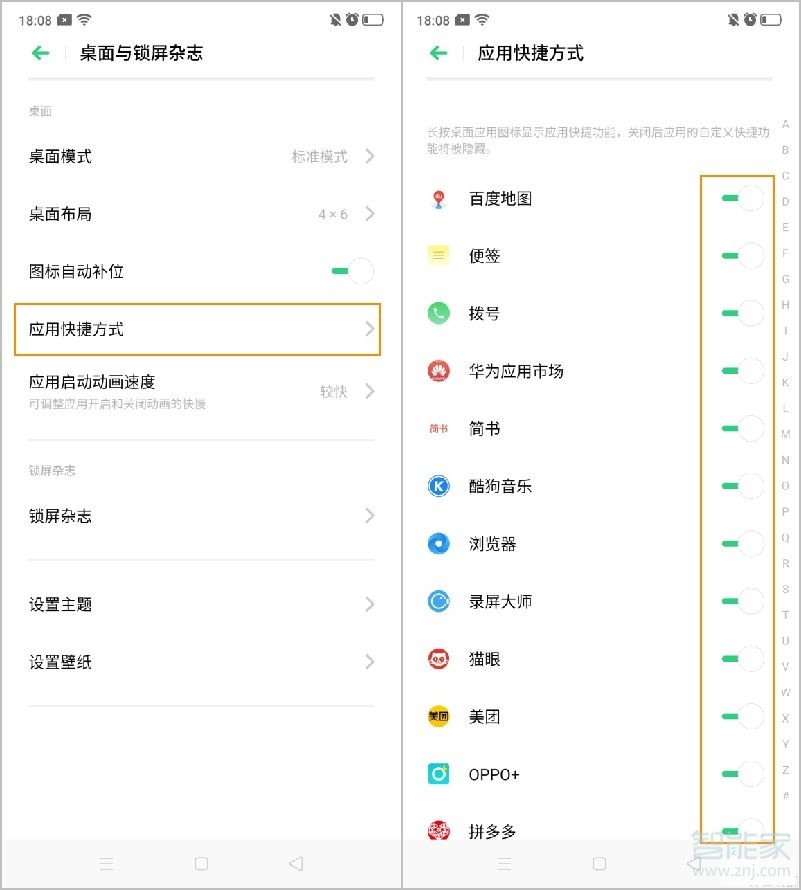Click the 拼多多 app icon
This screenshot has width=801, height=890.
pyautogui.click(x=435, y=831)
